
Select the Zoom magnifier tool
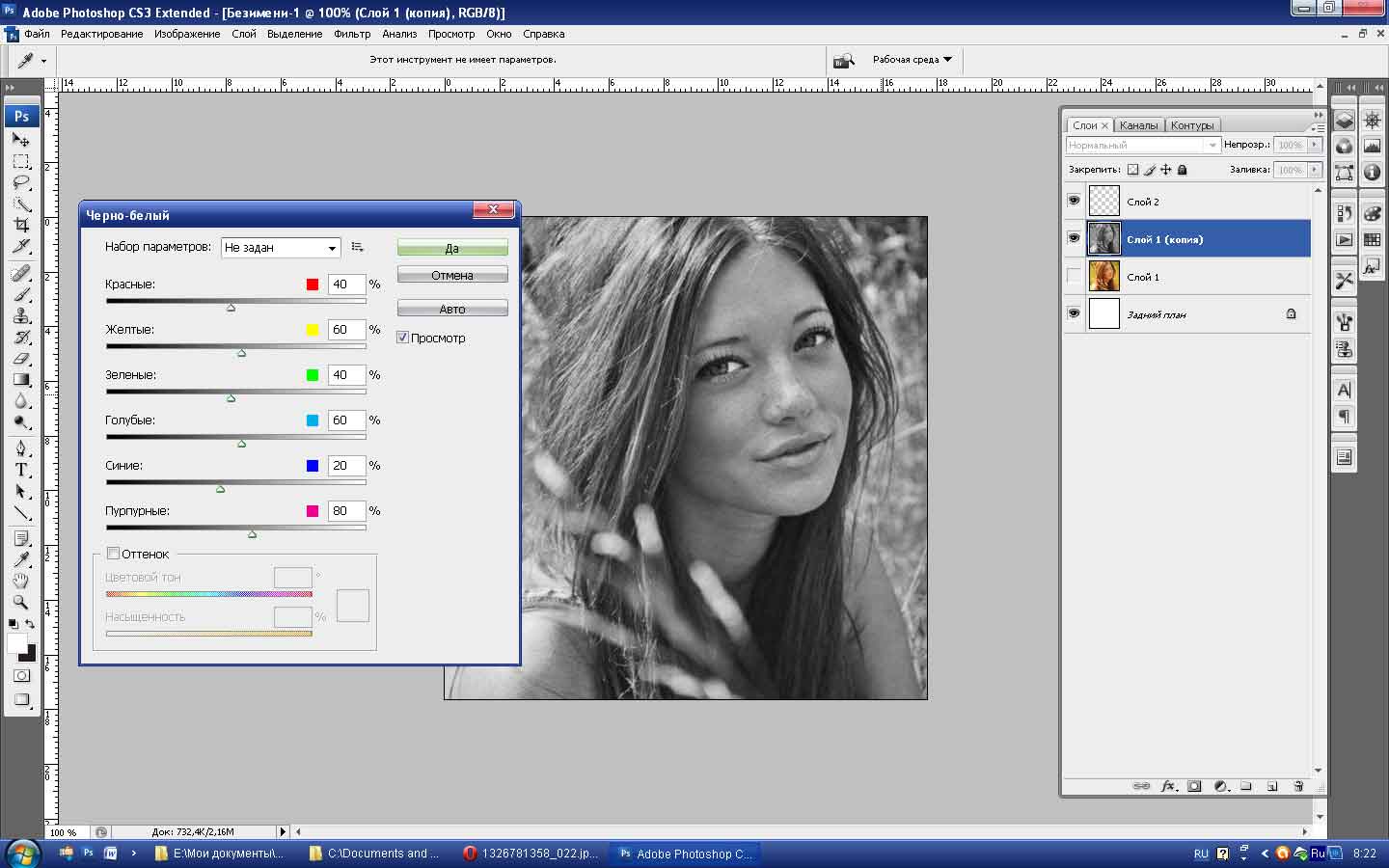[21, 602]
